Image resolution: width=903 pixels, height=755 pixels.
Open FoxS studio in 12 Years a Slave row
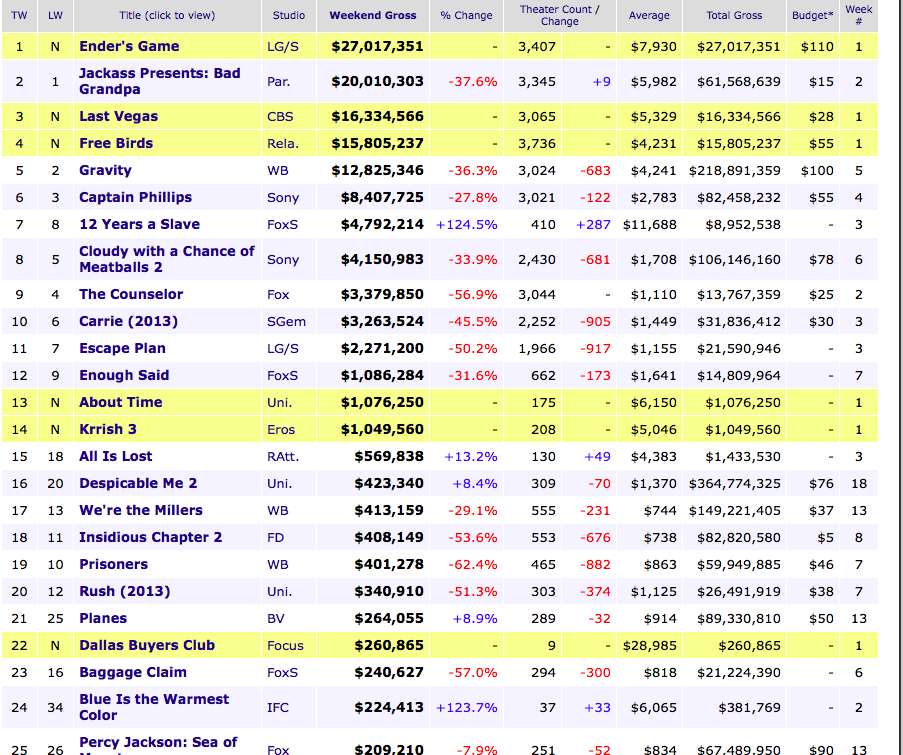[282, 225]
